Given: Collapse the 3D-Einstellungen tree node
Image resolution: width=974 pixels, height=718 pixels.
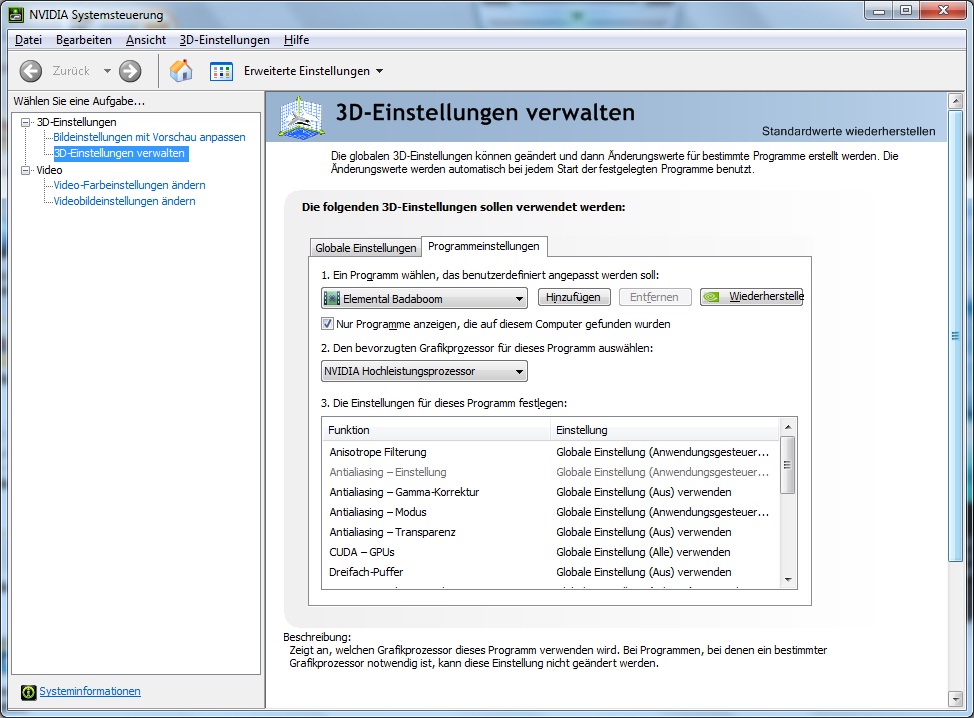Looking at the screenshot, I should coord(25,122).
